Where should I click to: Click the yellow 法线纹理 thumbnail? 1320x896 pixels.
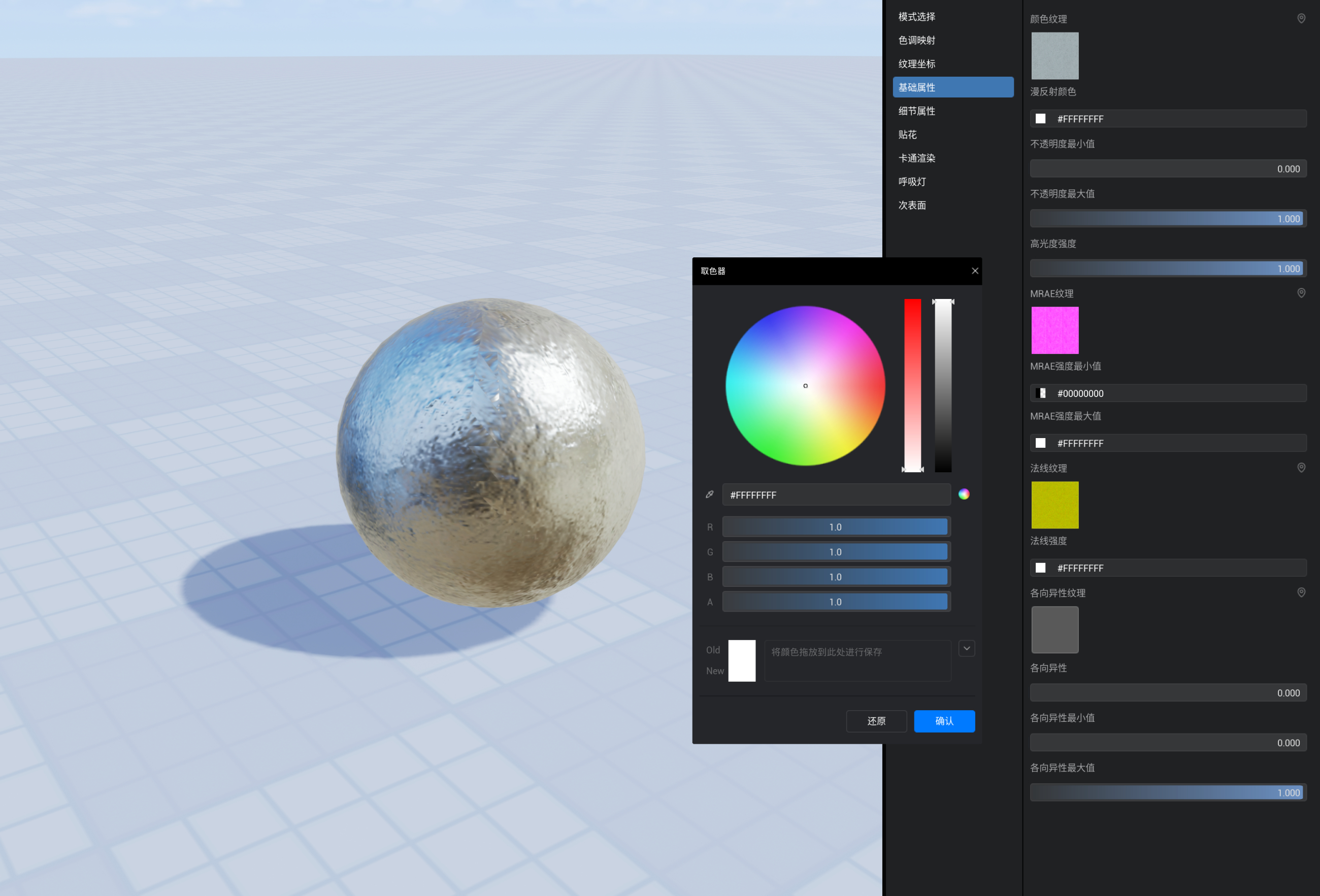(x=1055, y=505)
